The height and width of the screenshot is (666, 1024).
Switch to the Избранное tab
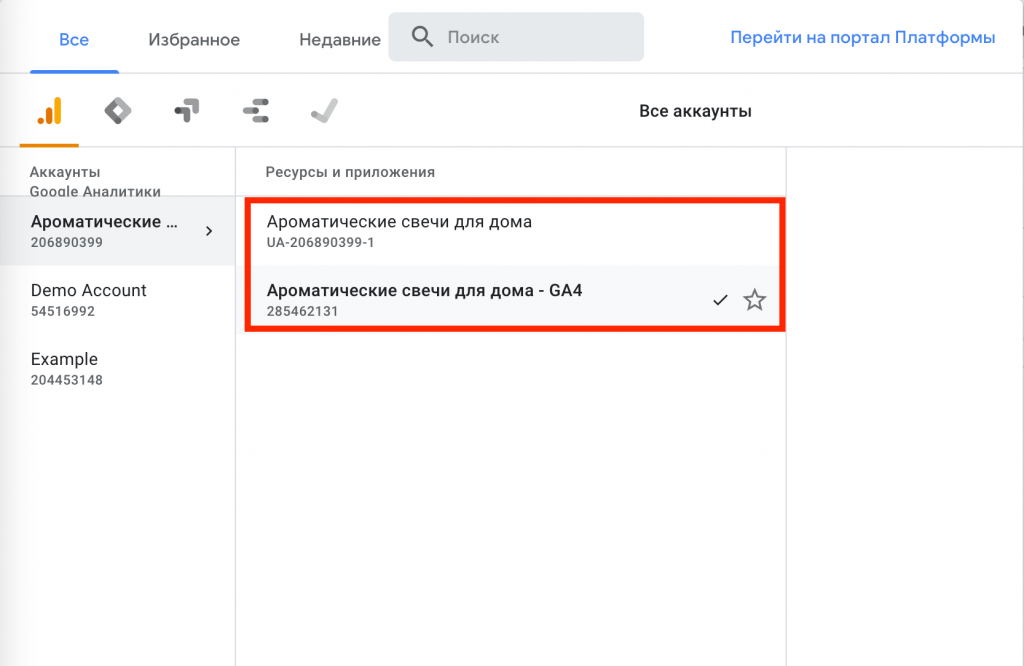pos(194,40)
